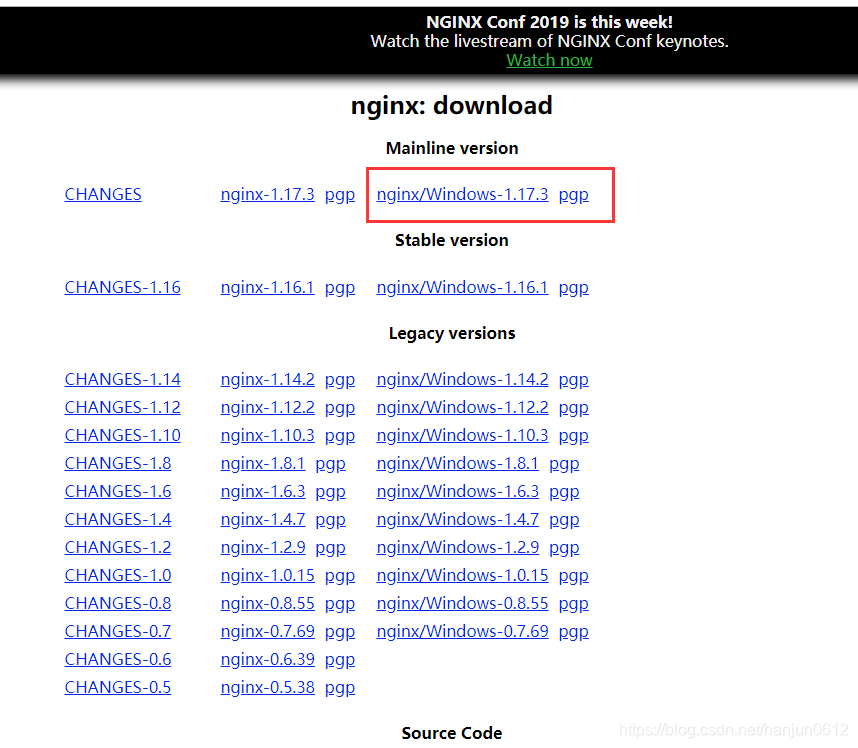The height and width of the screenshot is (748, 858).
Task: Download nginx-0.5.38
Action: pyautogui.click(x=268, y=687)
